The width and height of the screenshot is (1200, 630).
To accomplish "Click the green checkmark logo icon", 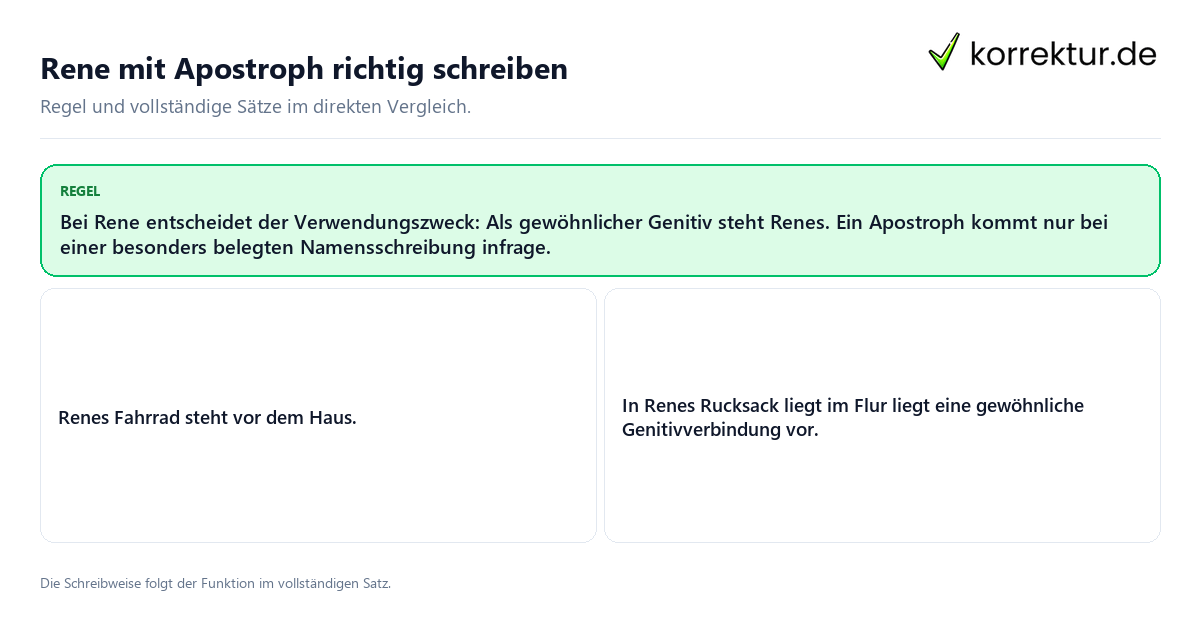I will [x=944, y=52].
